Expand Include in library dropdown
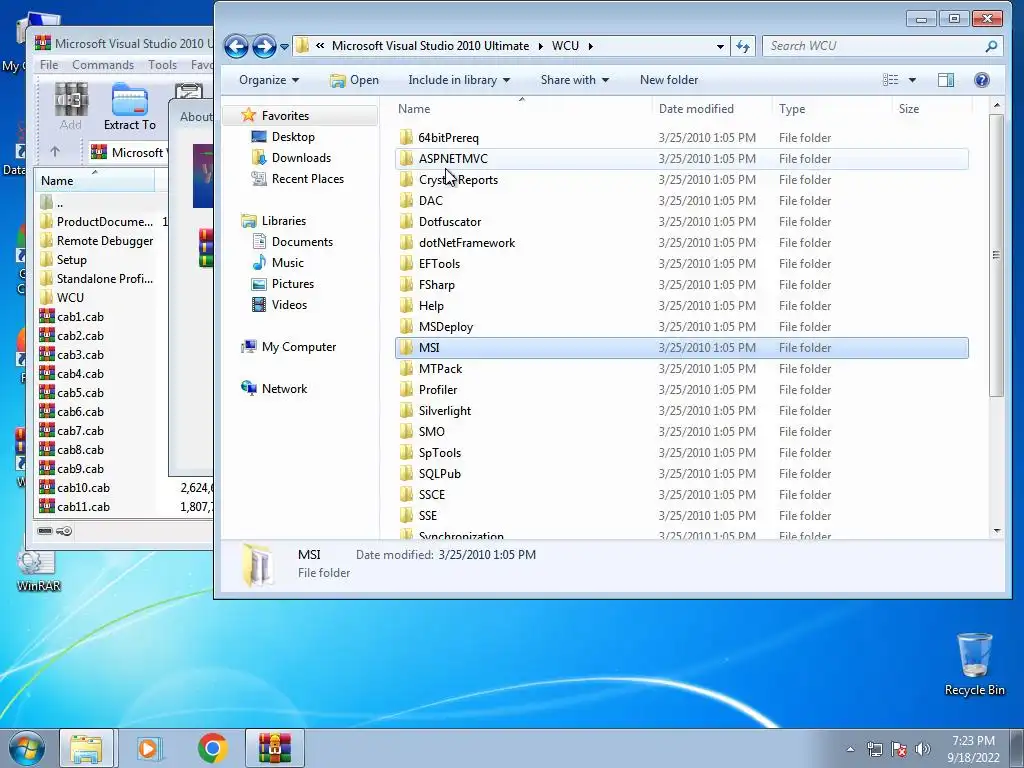Viewport: 1024px width, 768px height. (459, 80)
